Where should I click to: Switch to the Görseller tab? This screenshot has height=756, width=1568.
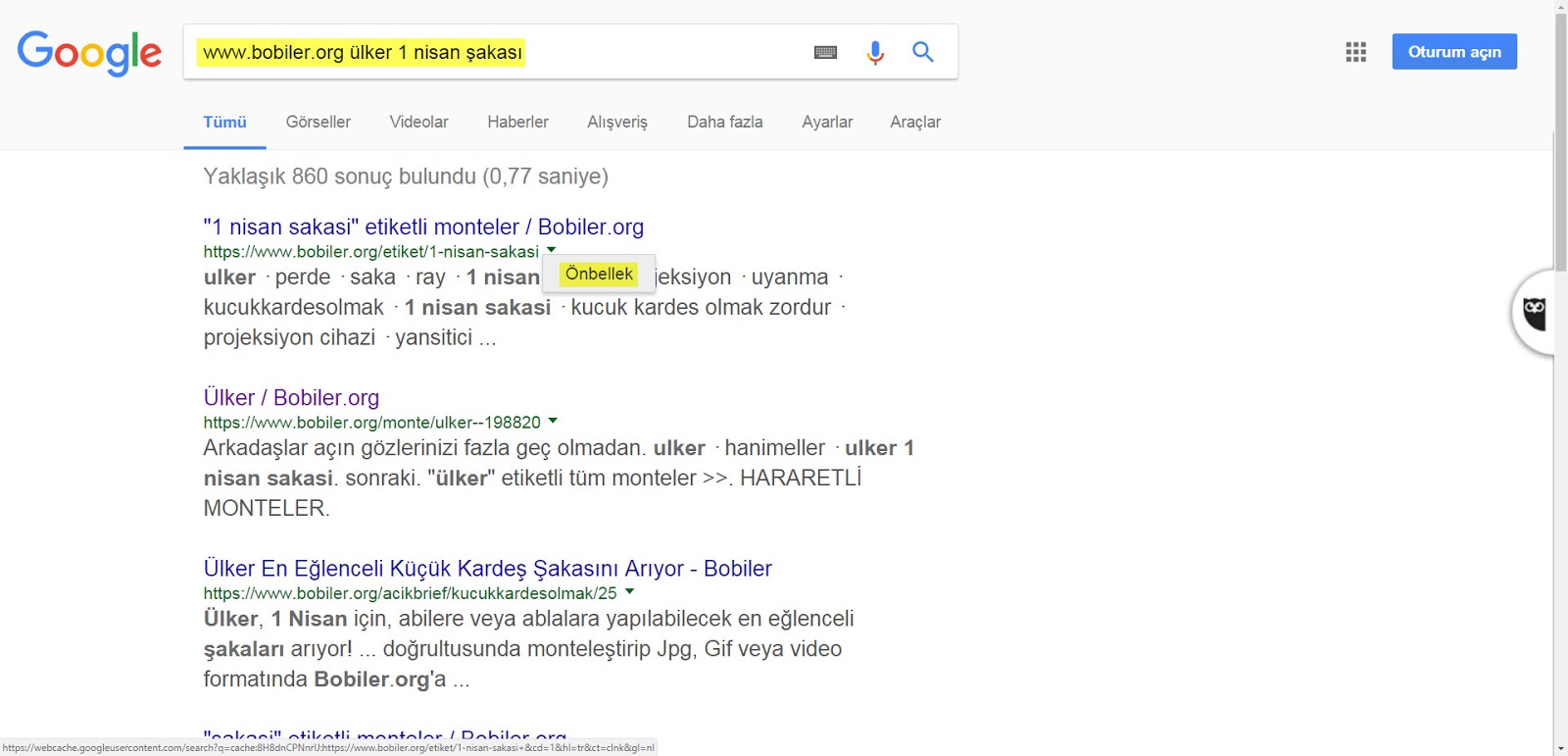(318, 123)
